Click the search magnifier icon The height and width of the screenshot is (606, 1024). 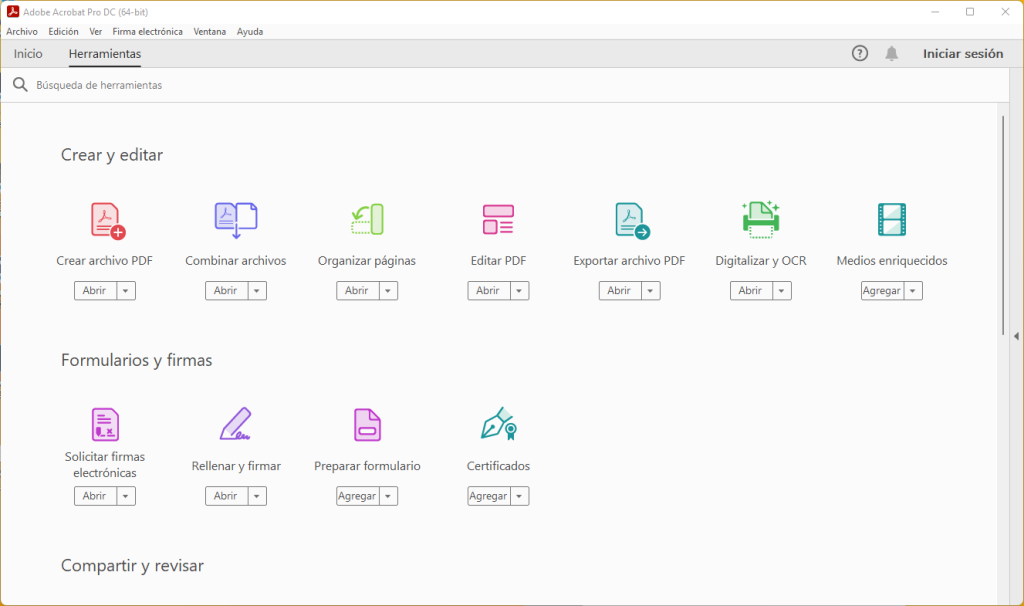(20, 85)
